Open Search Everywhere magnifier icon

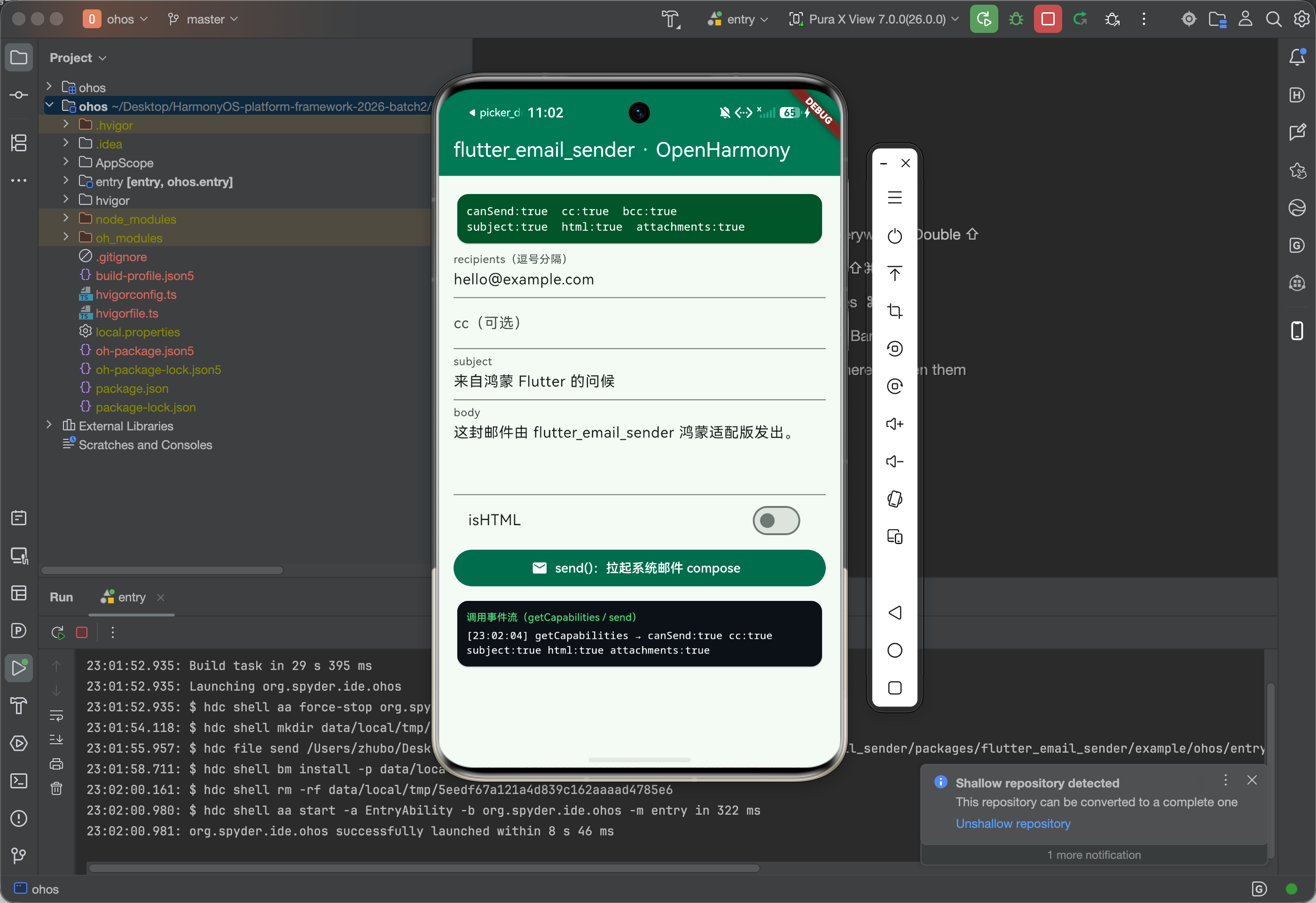(1273, 19)
